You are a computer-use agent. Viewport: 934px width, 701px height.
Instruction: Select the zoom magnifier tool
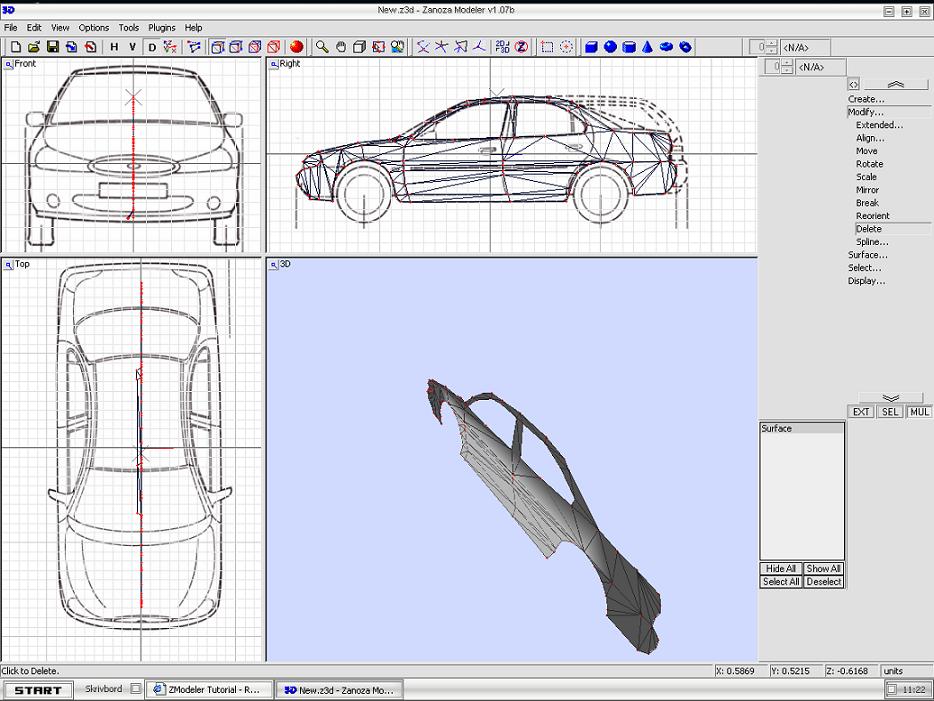pos(322,47)
